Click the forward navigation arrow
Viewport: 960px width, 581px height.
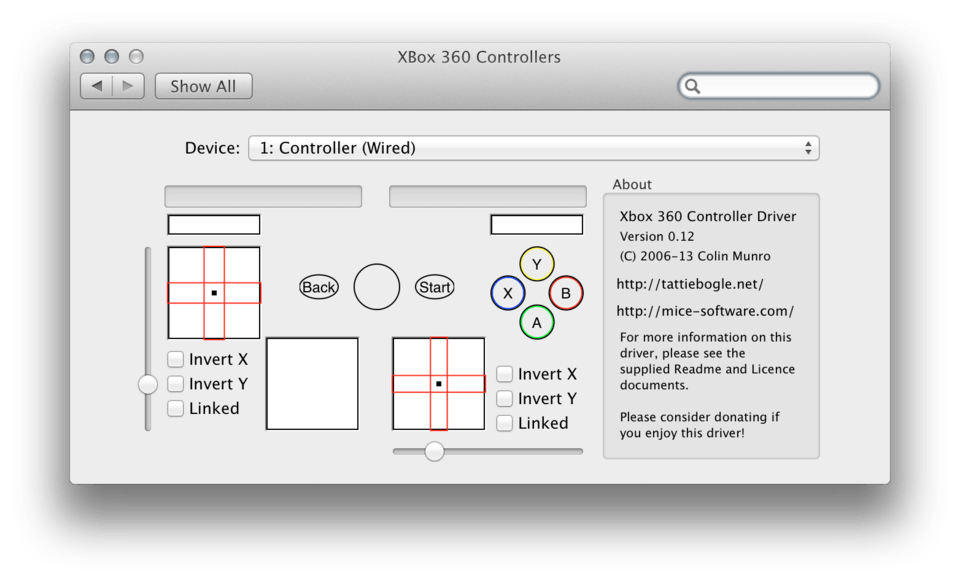[x=128, y=85]
